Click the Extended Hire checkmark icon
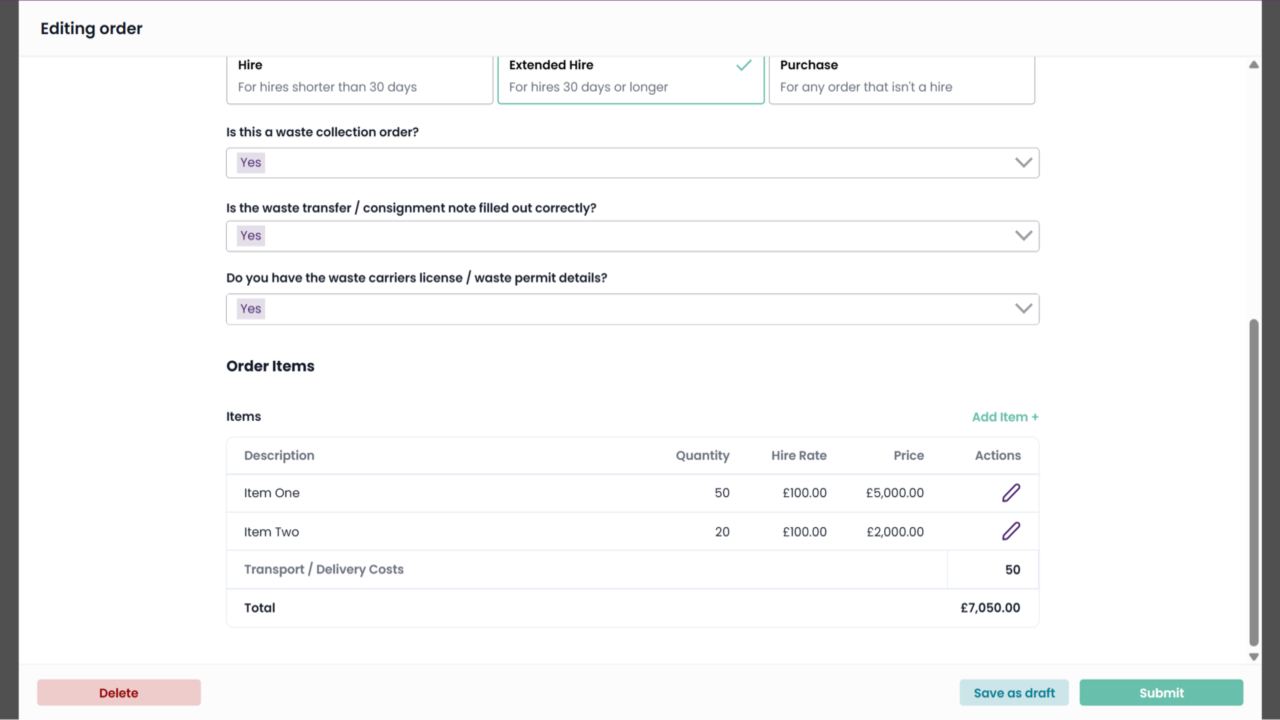The height and width of the screenshot is (720, 1280). coord(743,65)
